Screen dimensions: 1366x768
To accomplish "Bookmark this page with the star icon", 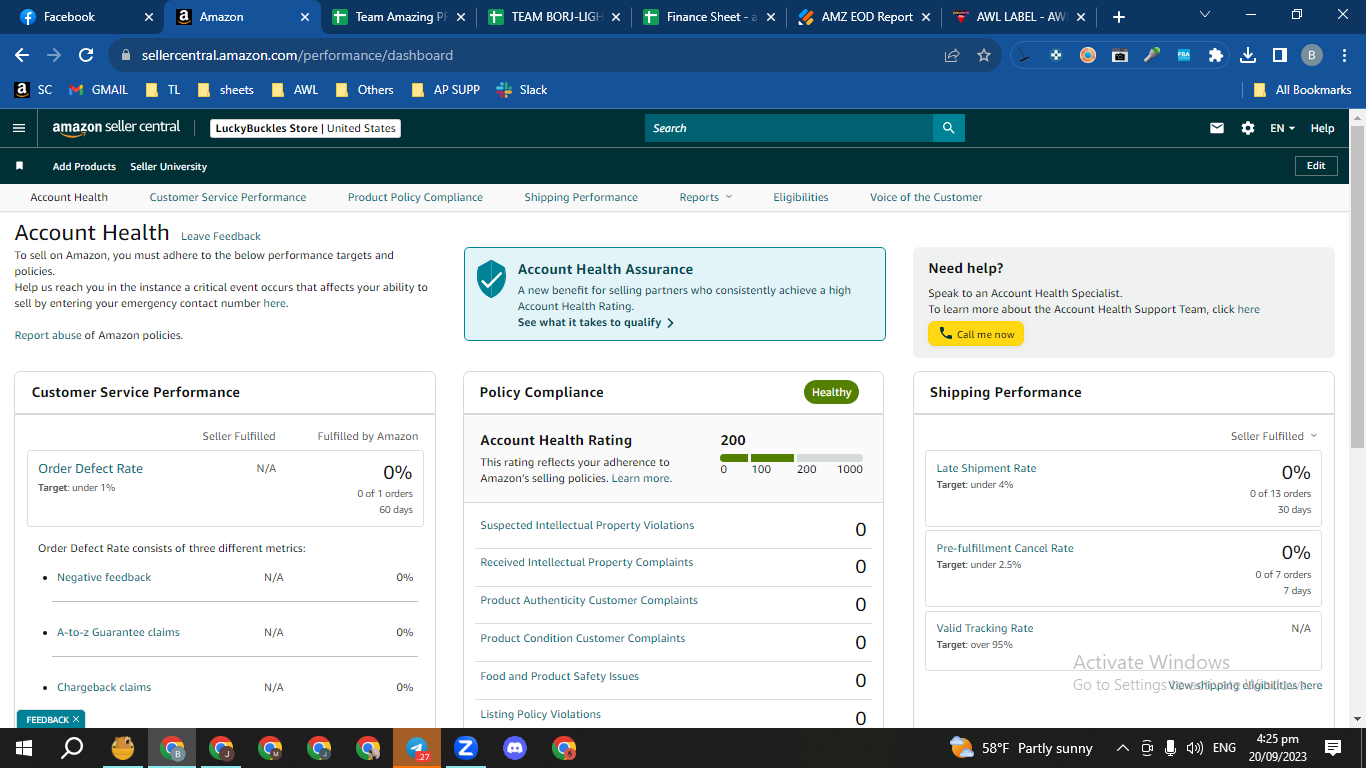I will tap(984, 55).
